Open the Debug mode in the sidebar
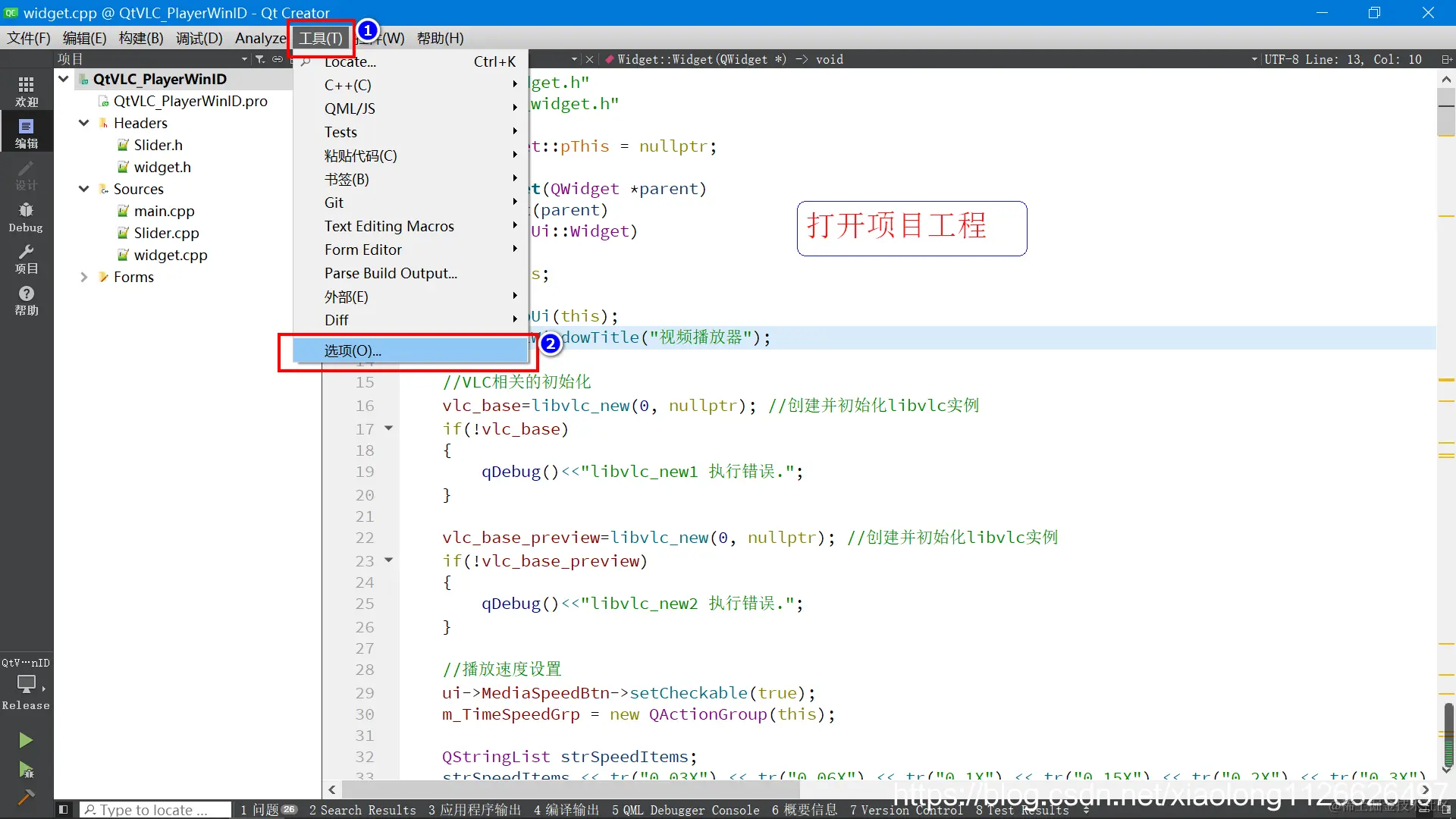Screen dimensions: 1456x819 26,217
